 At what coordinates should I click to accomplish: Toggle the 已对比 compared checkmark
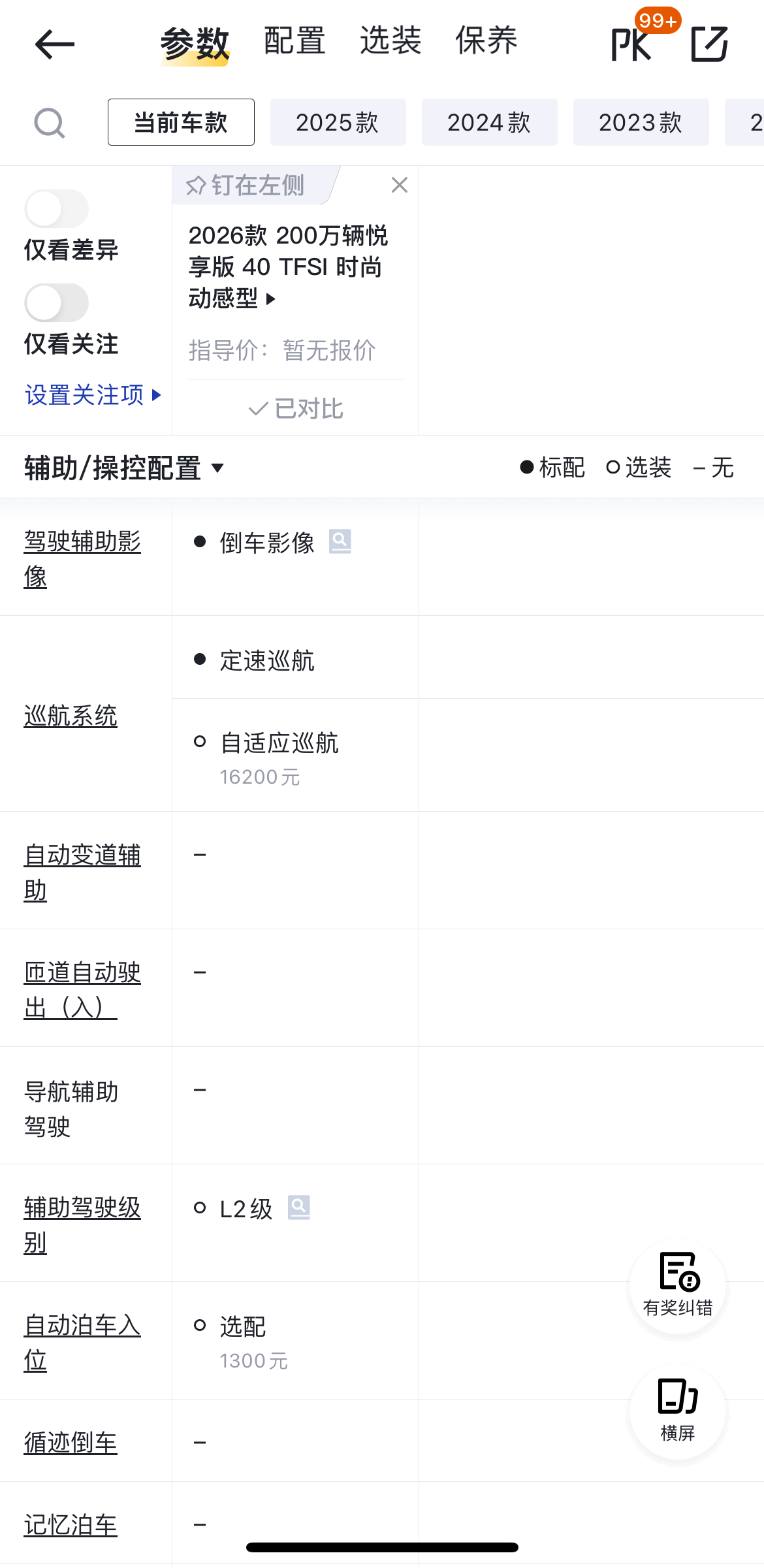(x=295, y=409)
